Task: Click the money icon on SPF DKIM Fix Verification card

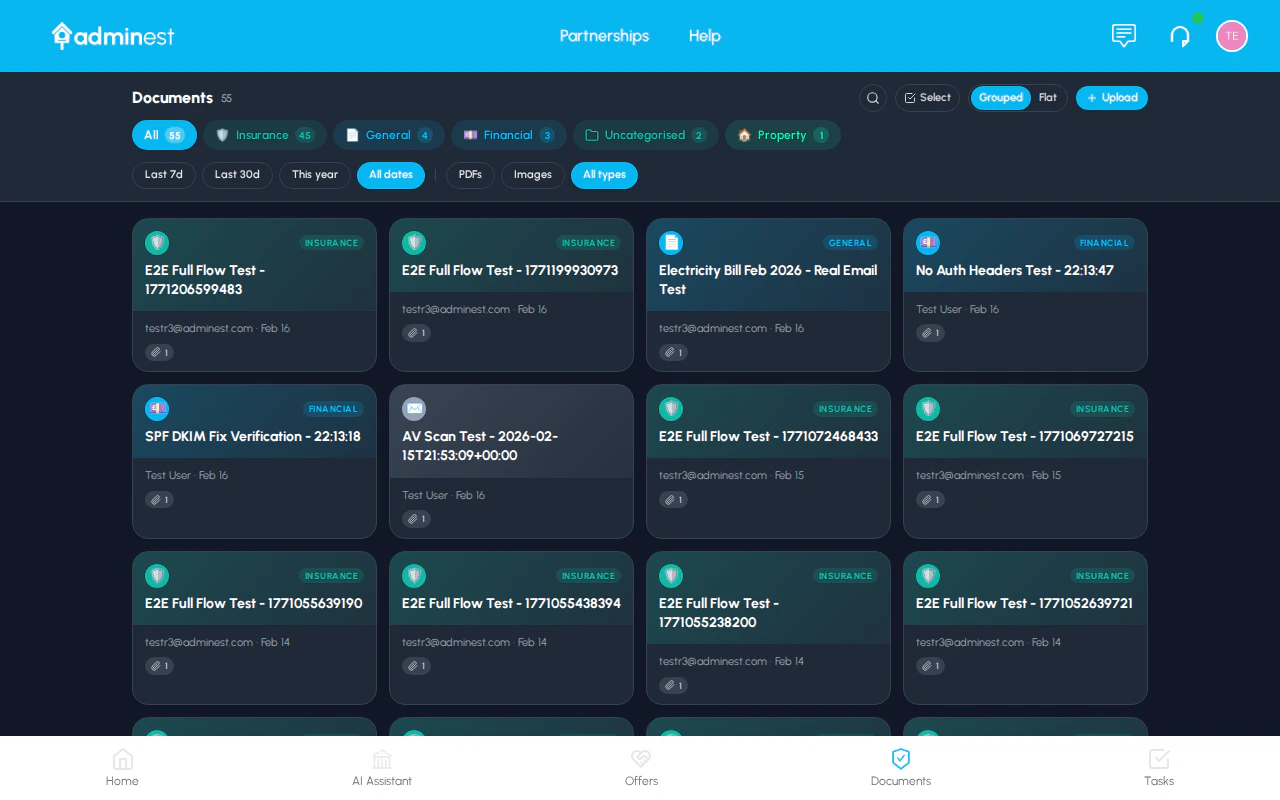Action: pos(157,409)
